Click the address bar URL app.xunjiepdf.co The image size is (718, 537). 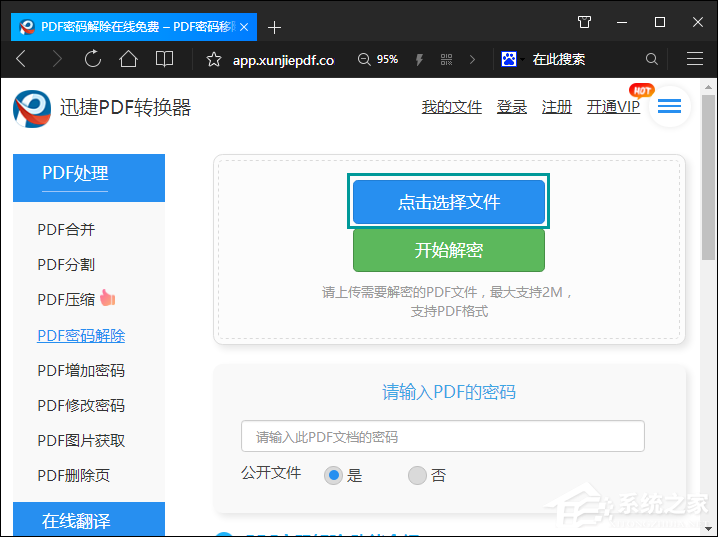(x=283, y=60)
